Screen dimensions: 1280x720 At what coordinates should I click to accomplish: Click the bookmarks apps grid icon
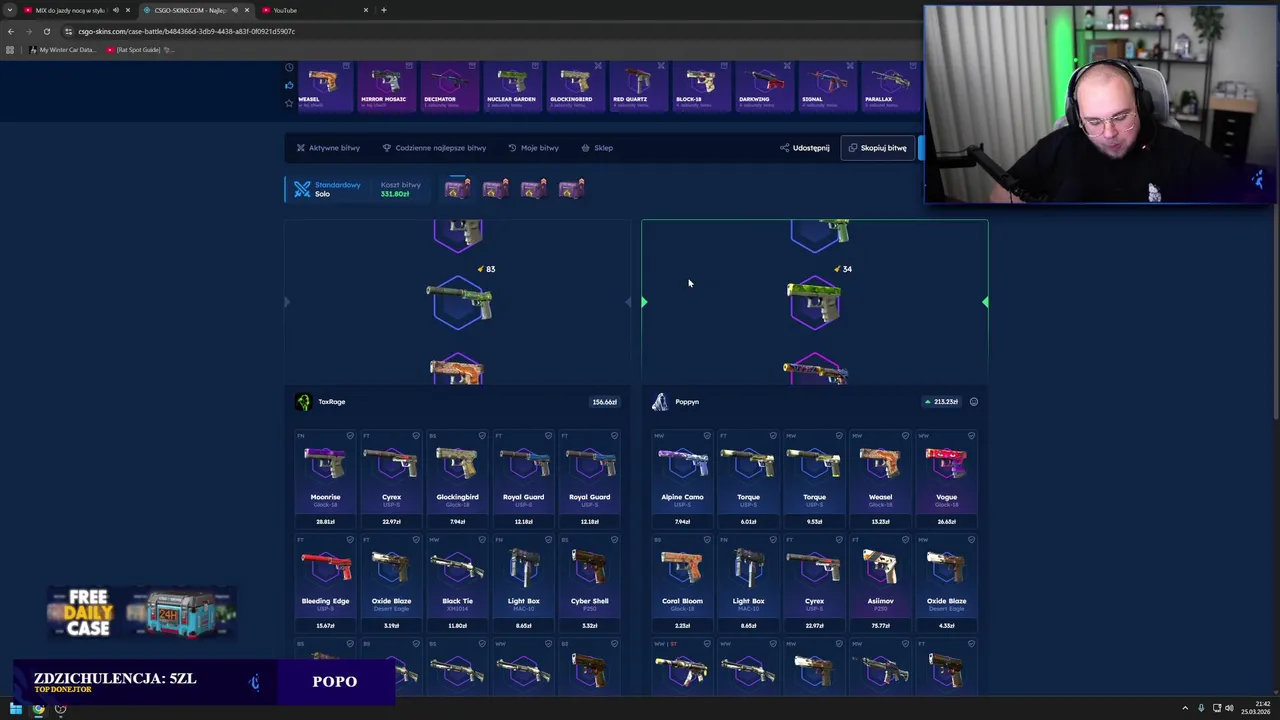[10, 50]
